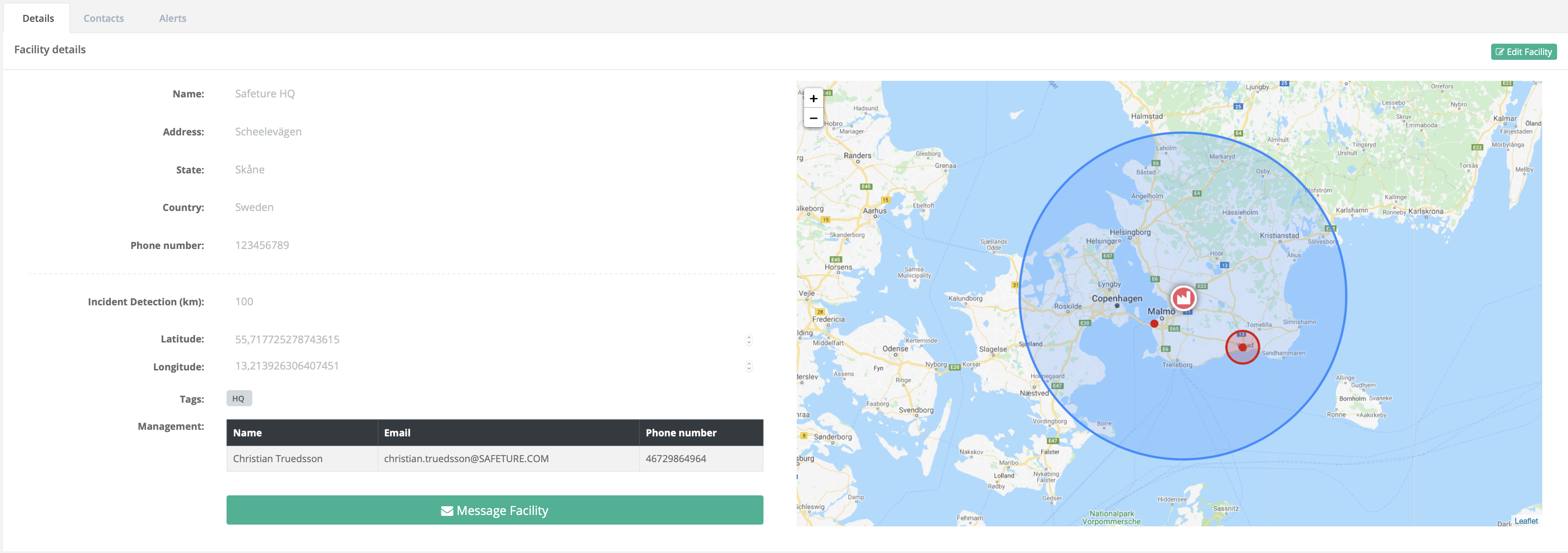Image resolution: width=1568 pixels, height=553 pixels.
Task: Click the envelope icon on Message Facility
Action: [x=447, y=511]
